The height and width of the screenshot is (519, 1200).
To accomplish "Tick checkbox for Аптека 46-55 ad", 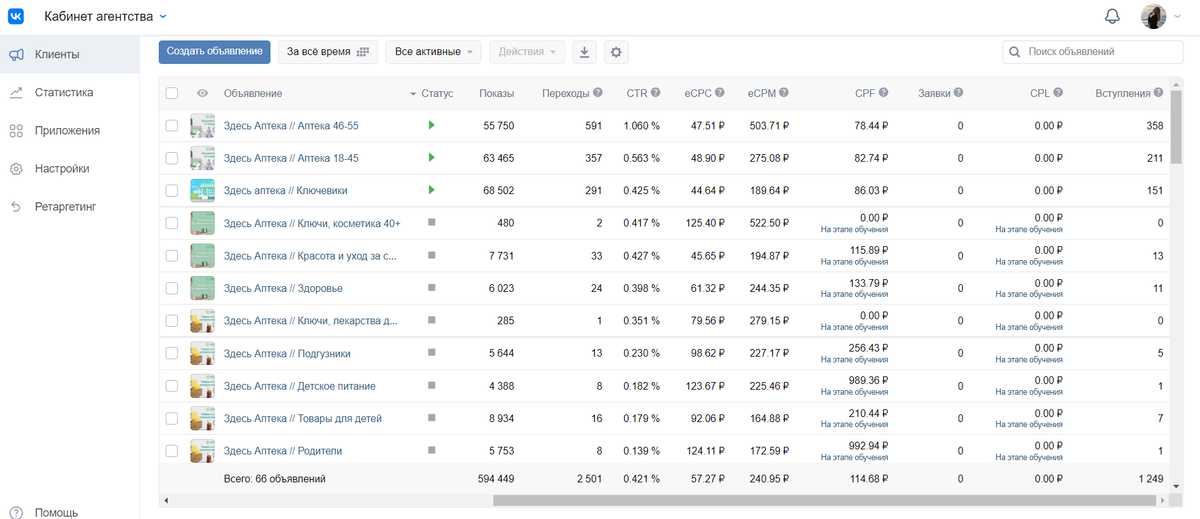I will click(172, 126).
